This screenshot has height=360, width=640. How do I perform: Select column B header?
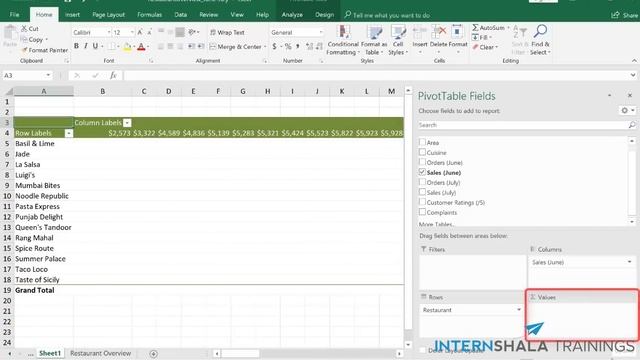102,91
